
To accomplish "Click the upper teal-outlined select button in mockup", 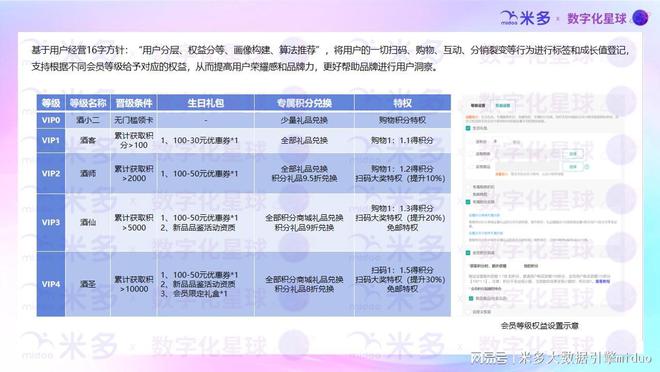I will pyautogui.click(x=573, y=154).
